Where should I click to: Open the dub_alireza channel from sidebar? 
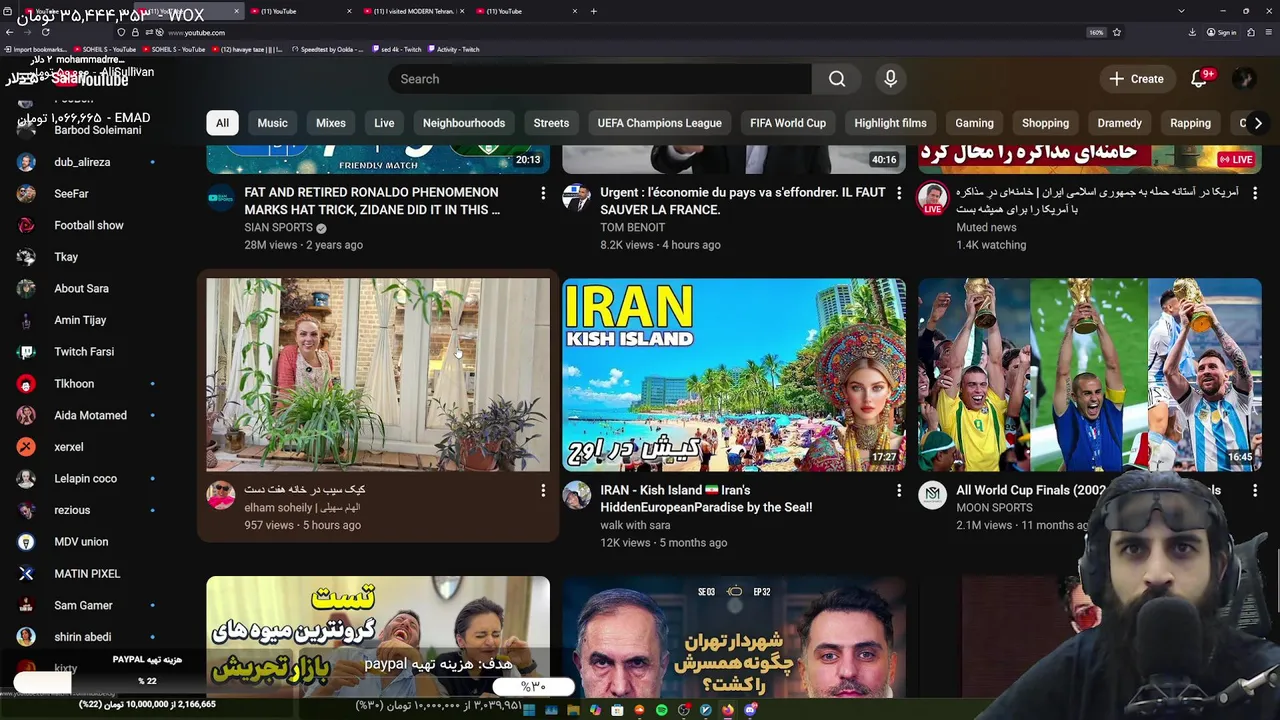83,162
